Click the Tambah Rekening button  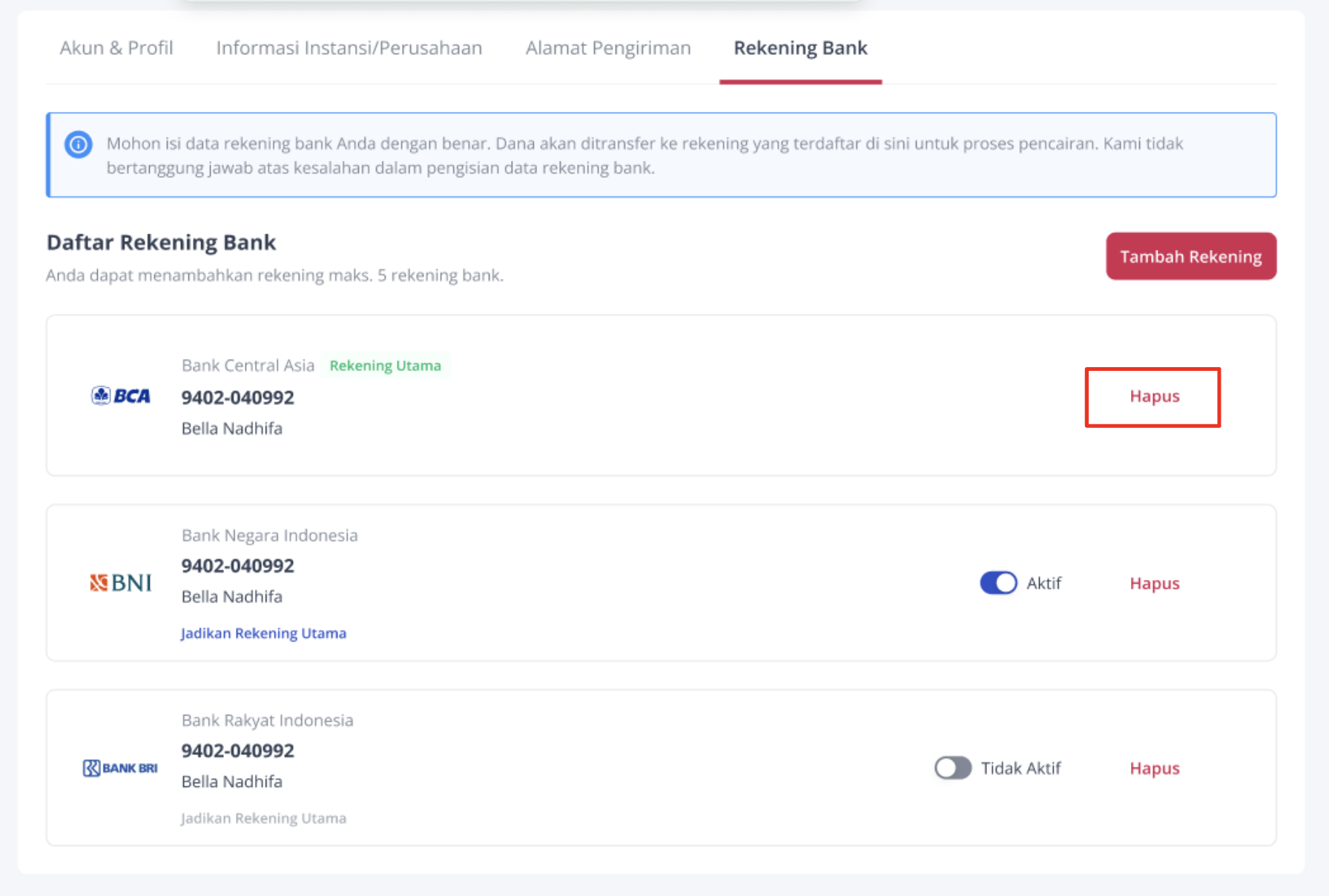pos(1191,257)
